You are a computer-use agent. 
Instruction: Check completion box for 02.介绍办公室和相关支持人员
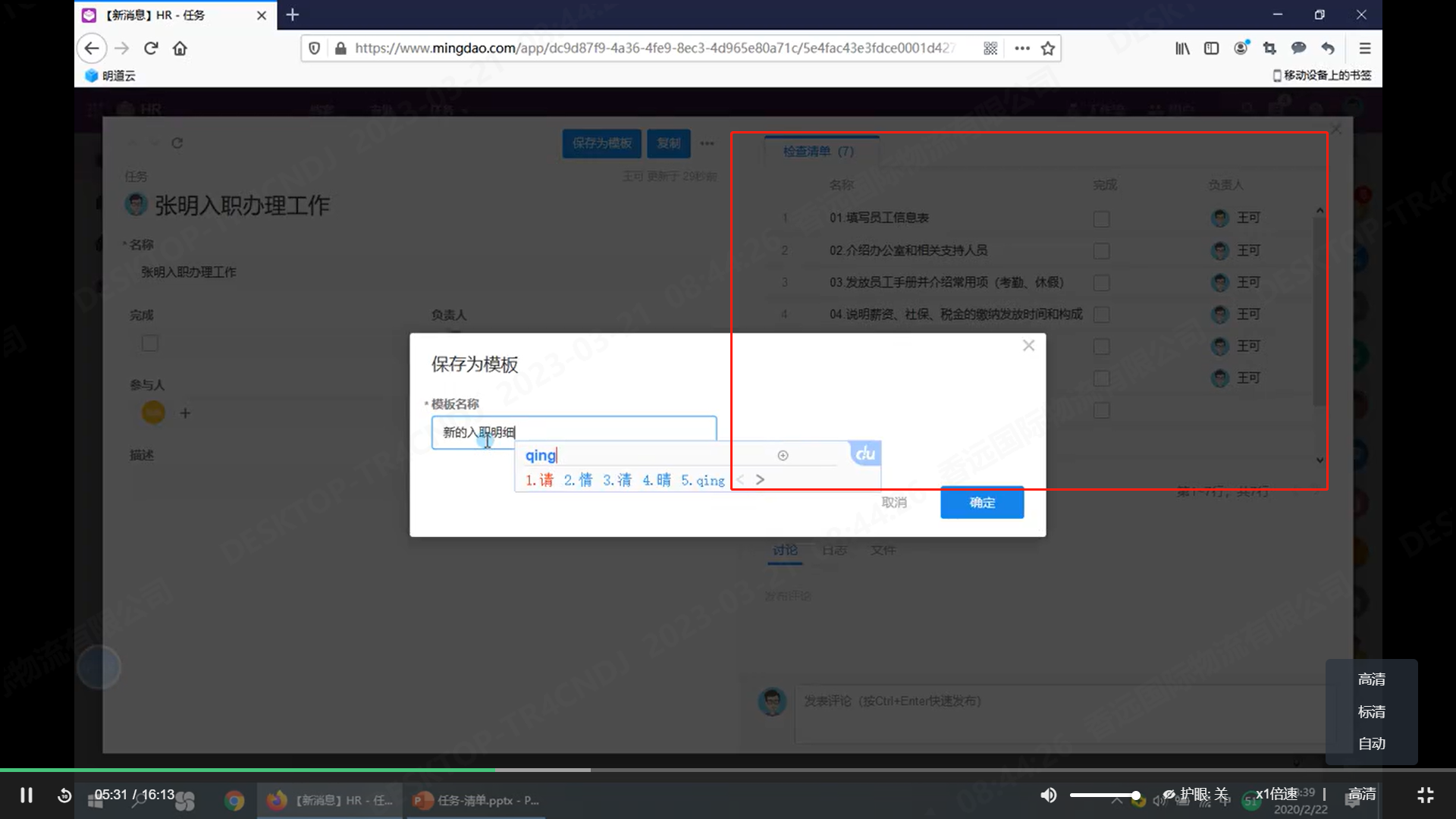(x=1101, y=251)
